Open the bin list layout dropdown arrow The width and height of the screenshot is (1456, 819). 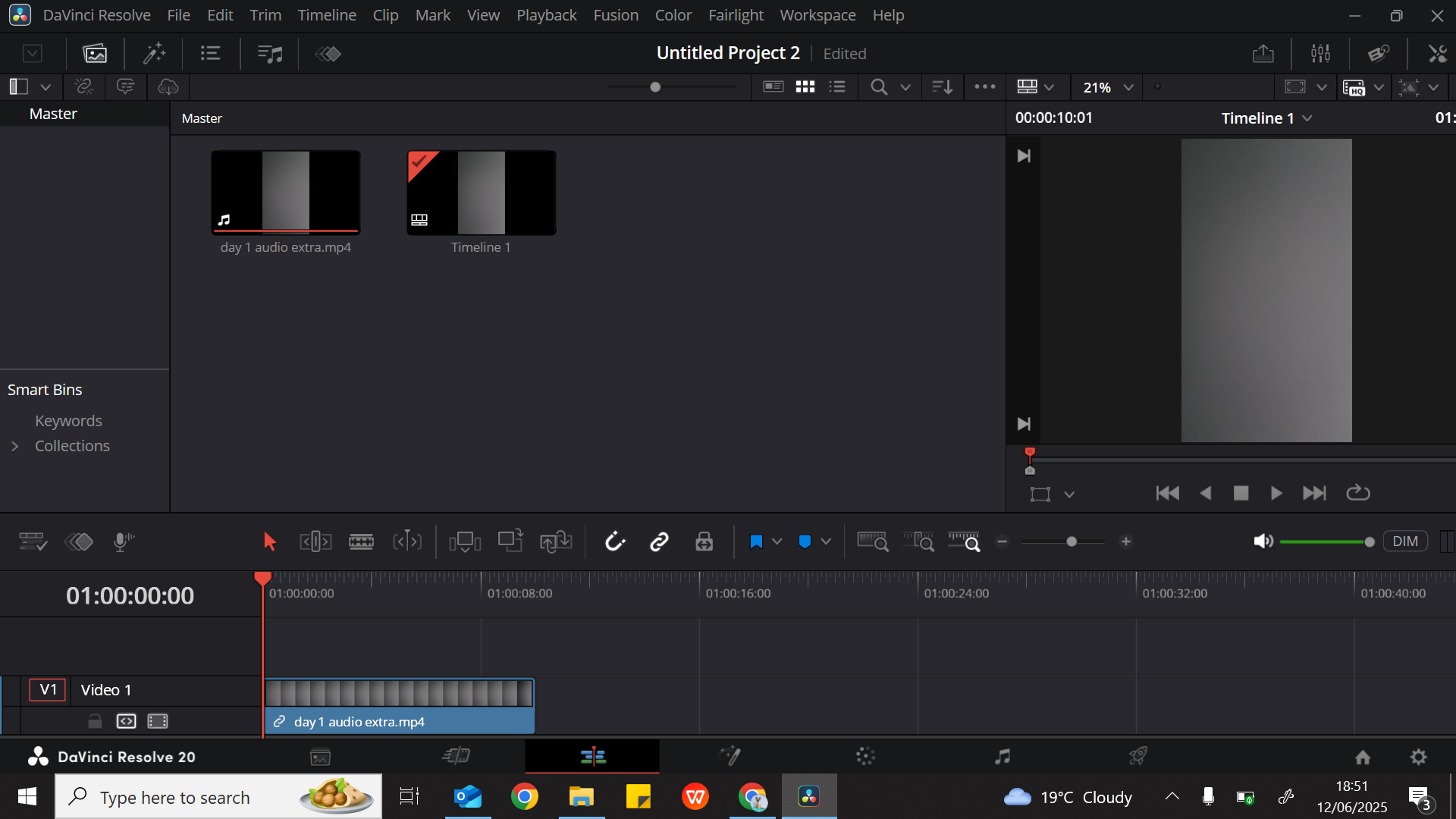(45, 87)
